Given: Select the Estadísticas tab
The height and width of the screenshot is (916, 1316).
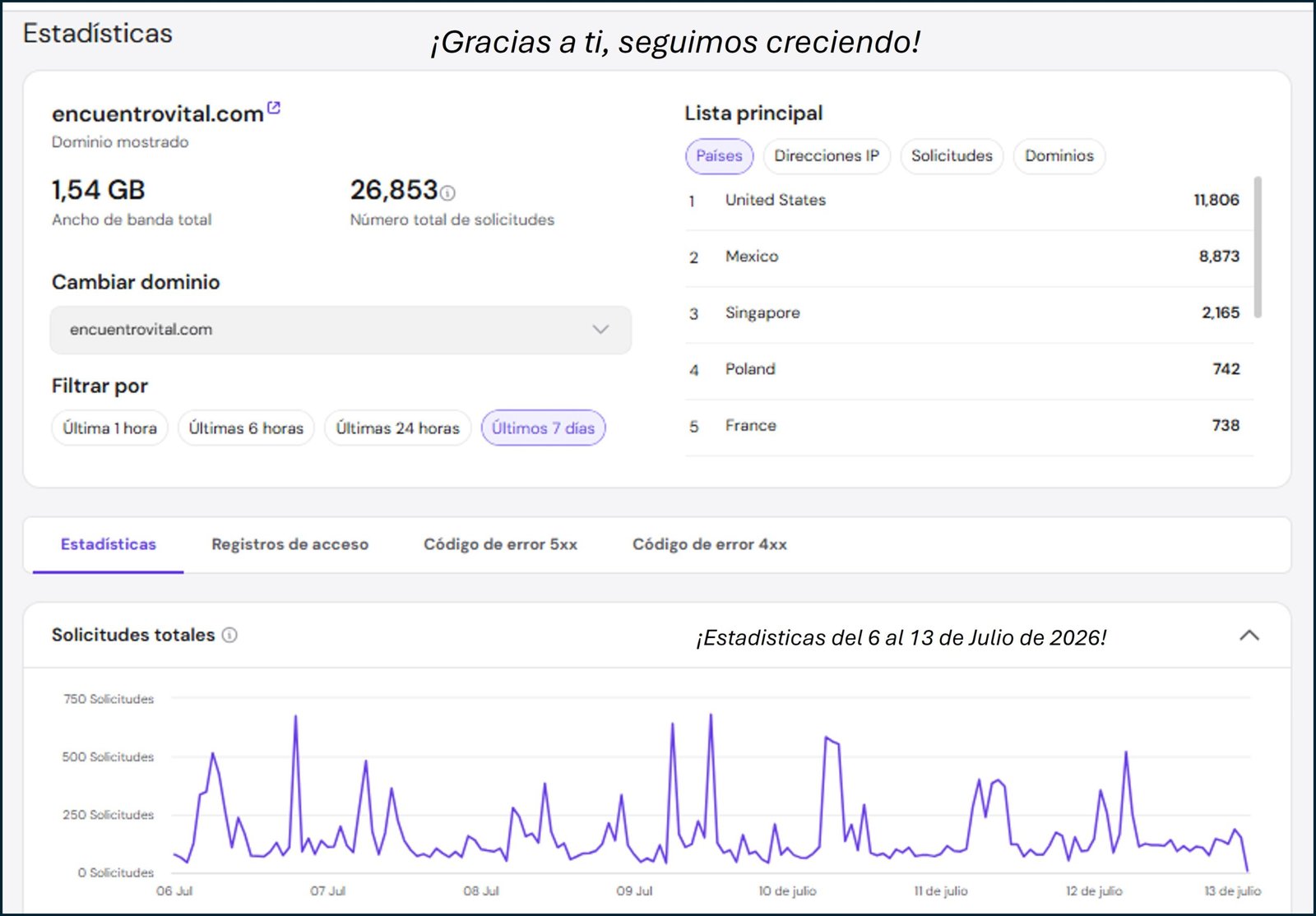Looking at the screenshot, I should pyautogui.click(x=108, y=544).
